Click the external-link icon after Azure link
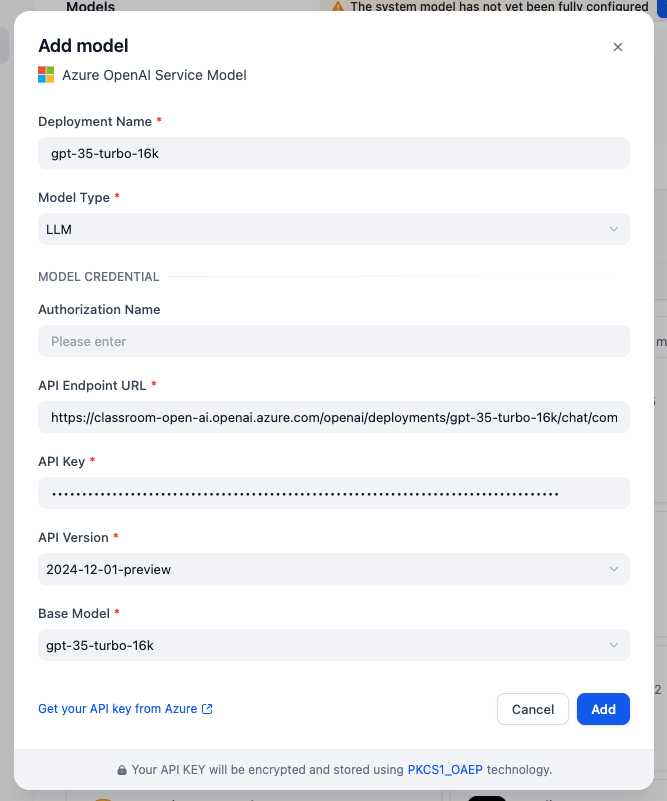The image size is (667, 801). (207, 709)
